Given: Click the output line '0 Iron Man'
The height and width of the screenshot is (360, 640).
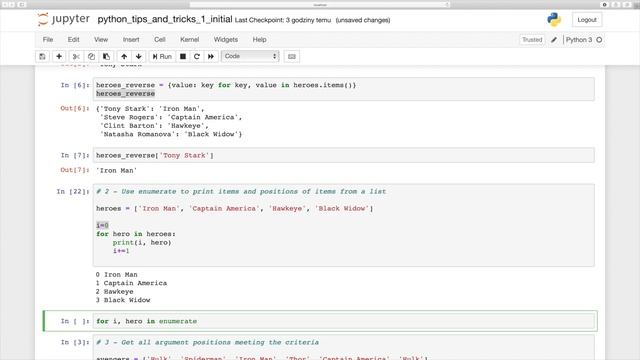Looking at the screenshot, I should pos(116,274).
